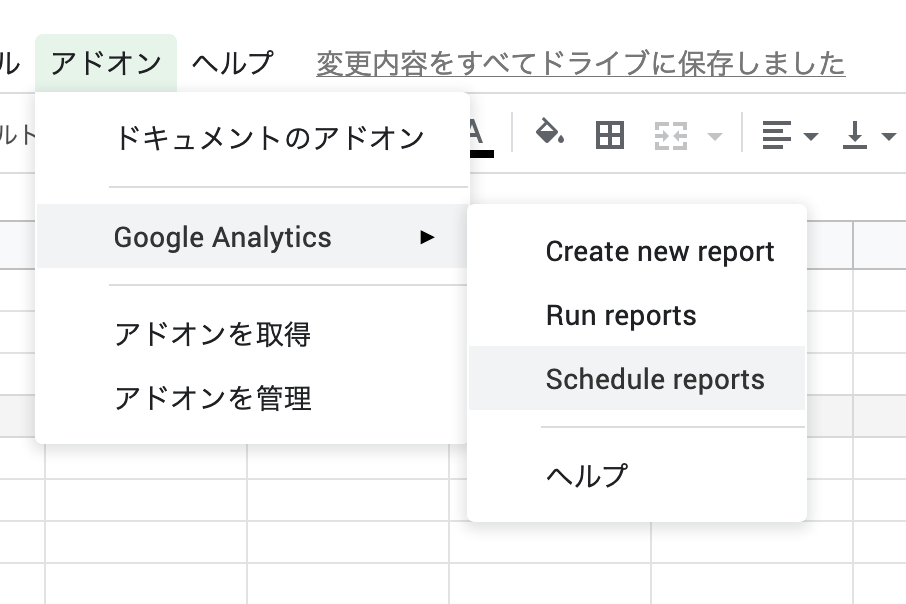Expand Google Analytics submenu
The height and width of the screenshot is (604, 906).
[x=253, y=236]
